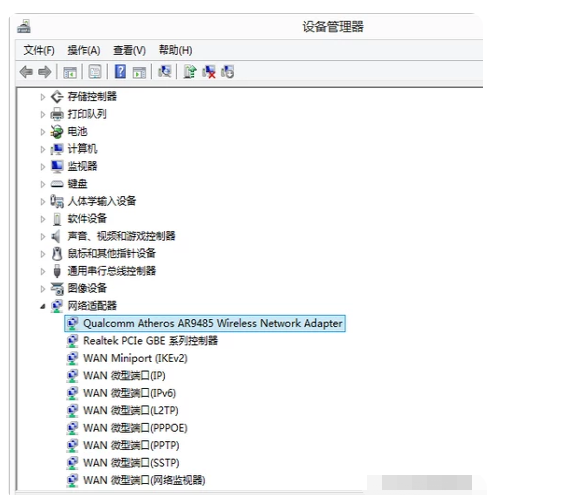Open the Help question-mark toolbar icon
The height and width of the screenshot is (495, 564).
[x=120, y=72]
